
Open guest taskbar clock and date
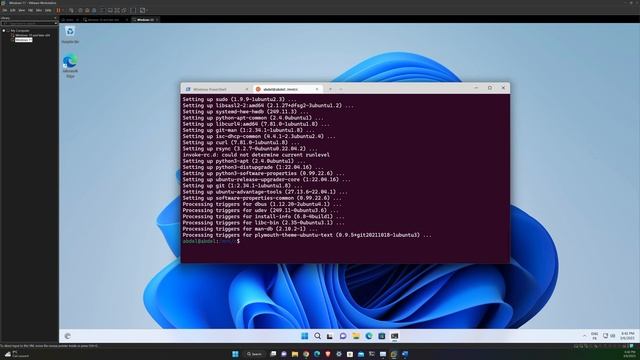(x=627, y=336)
